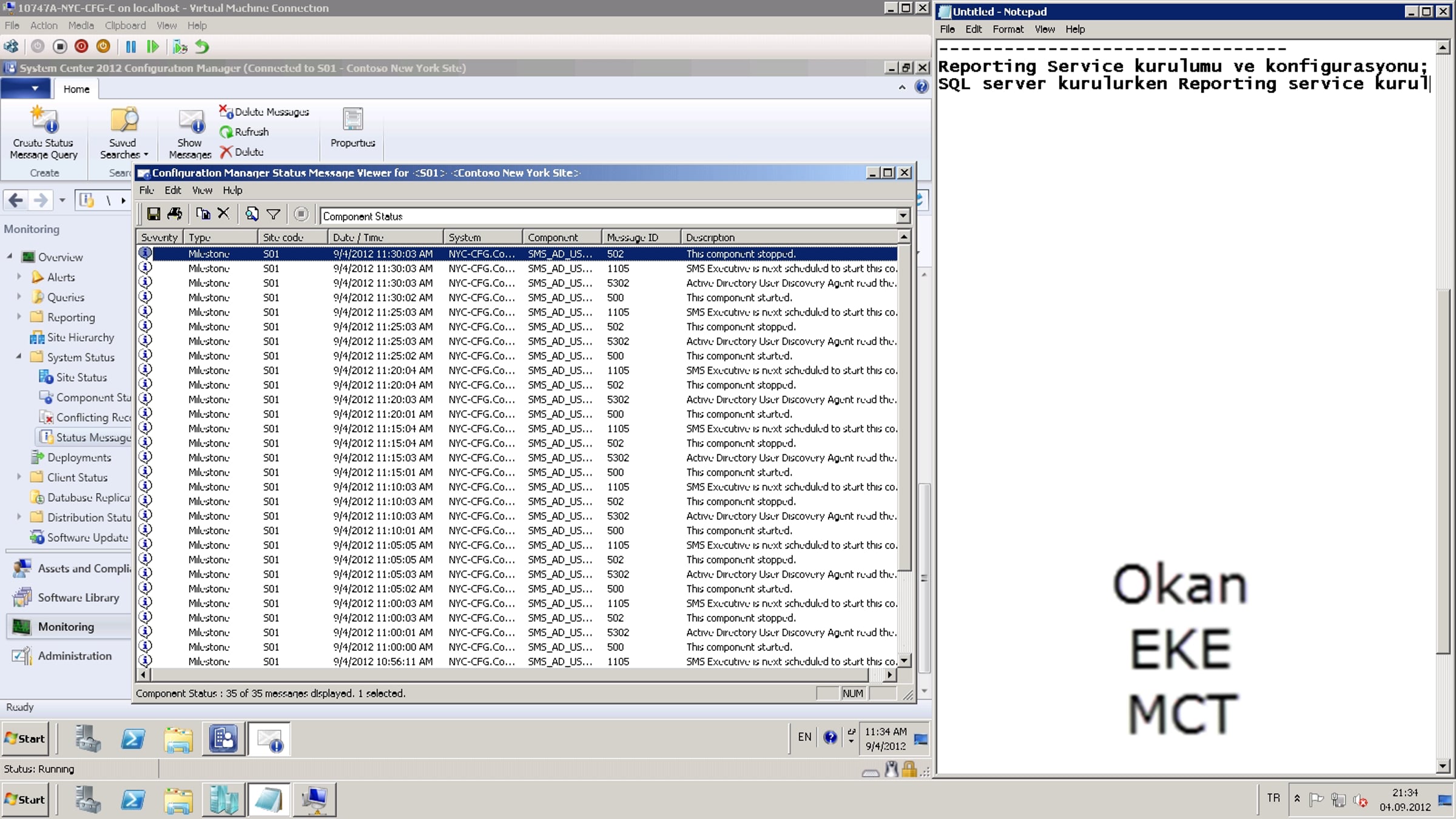Viewport: 1456px width, 819px height.
Task: Click the Forward navigation arrow
Action: pyautogui.click(x=40, y=200)
